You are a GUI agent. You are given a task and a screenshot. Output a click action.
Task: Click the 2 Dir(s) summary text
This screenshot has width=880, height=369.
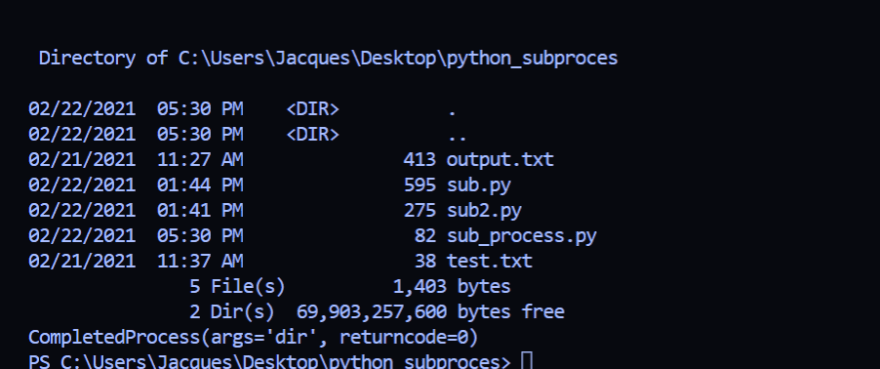[x=232, y=312]
